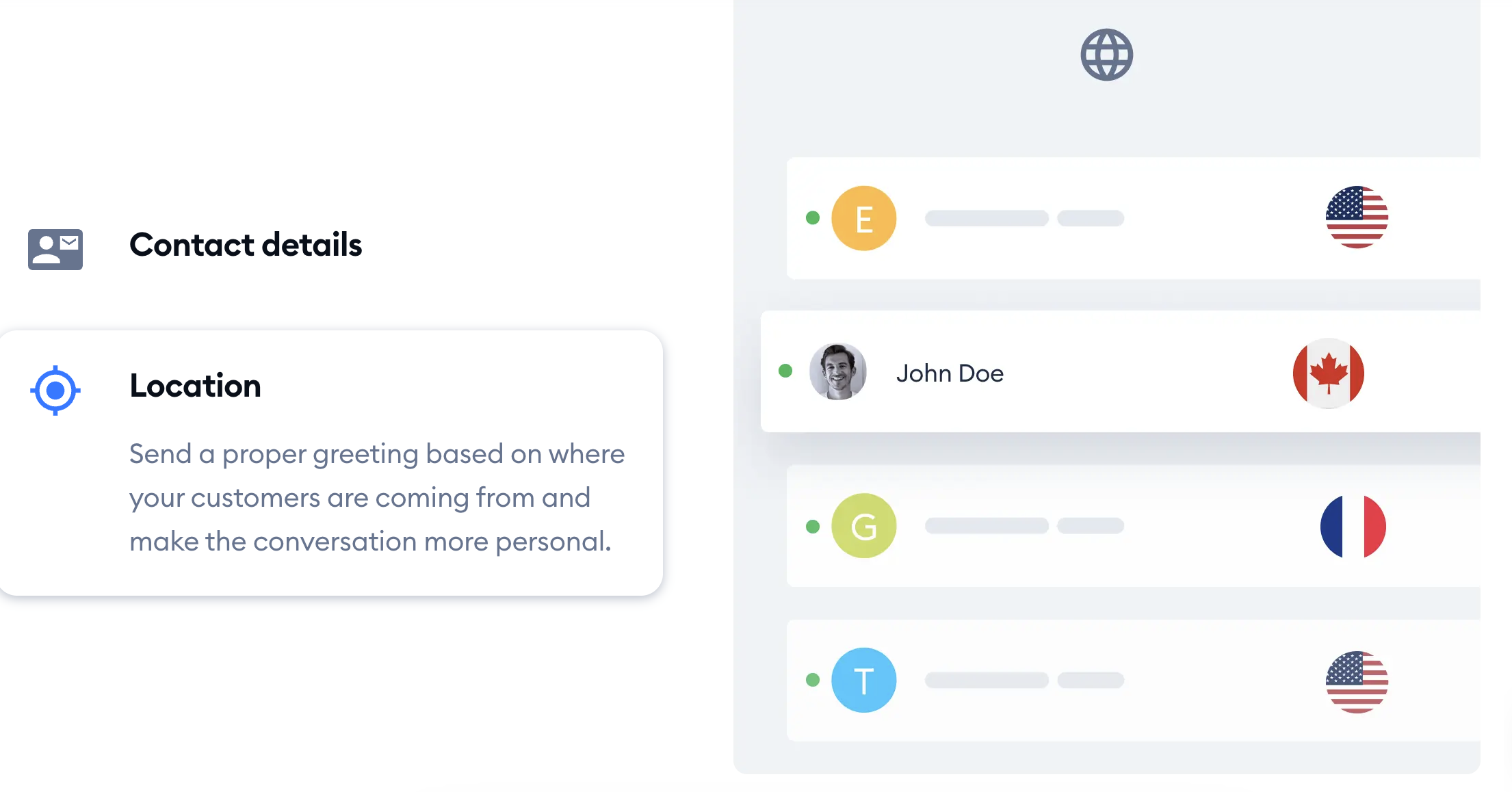This screenshot has width=1512, height=792.
Task: Click placeholder name bar in T row
Action: [987, 680]
